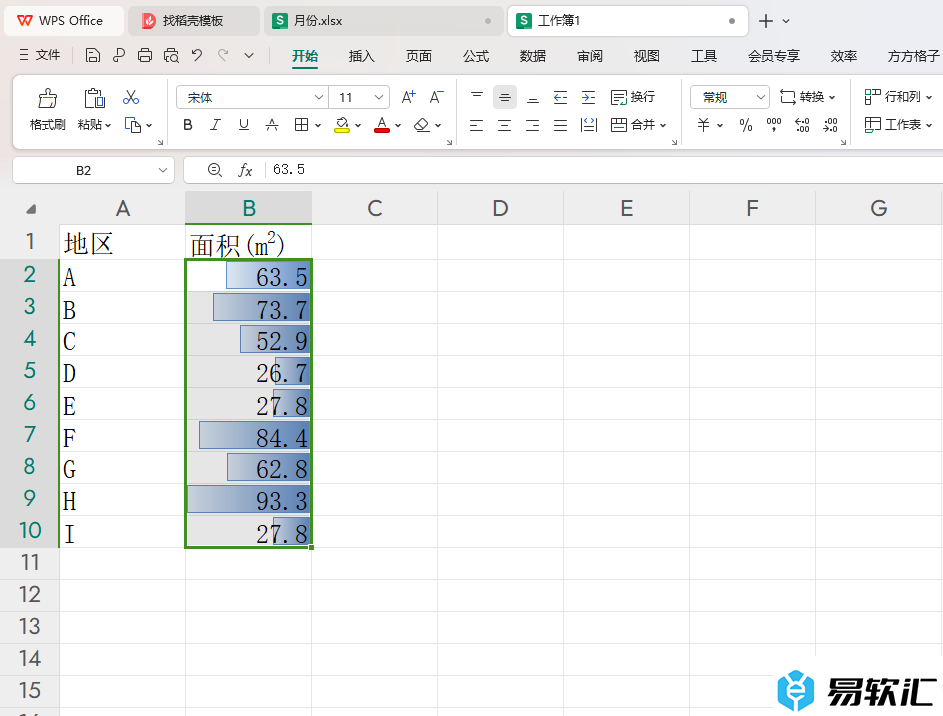Screen dimensions: 943x716
Task: Click the select-all corner triangle
Action: [x=30, y=209]
